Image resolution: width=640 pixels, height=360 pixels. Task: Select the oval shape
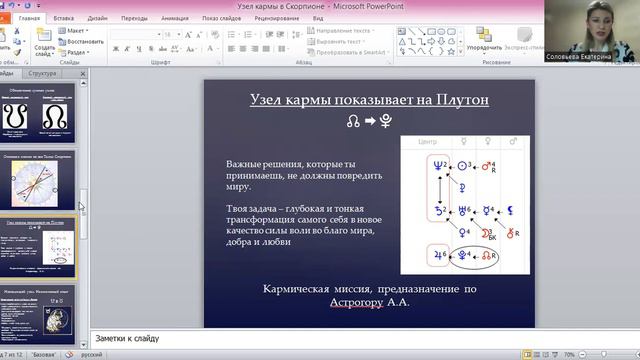coord(441,31)
